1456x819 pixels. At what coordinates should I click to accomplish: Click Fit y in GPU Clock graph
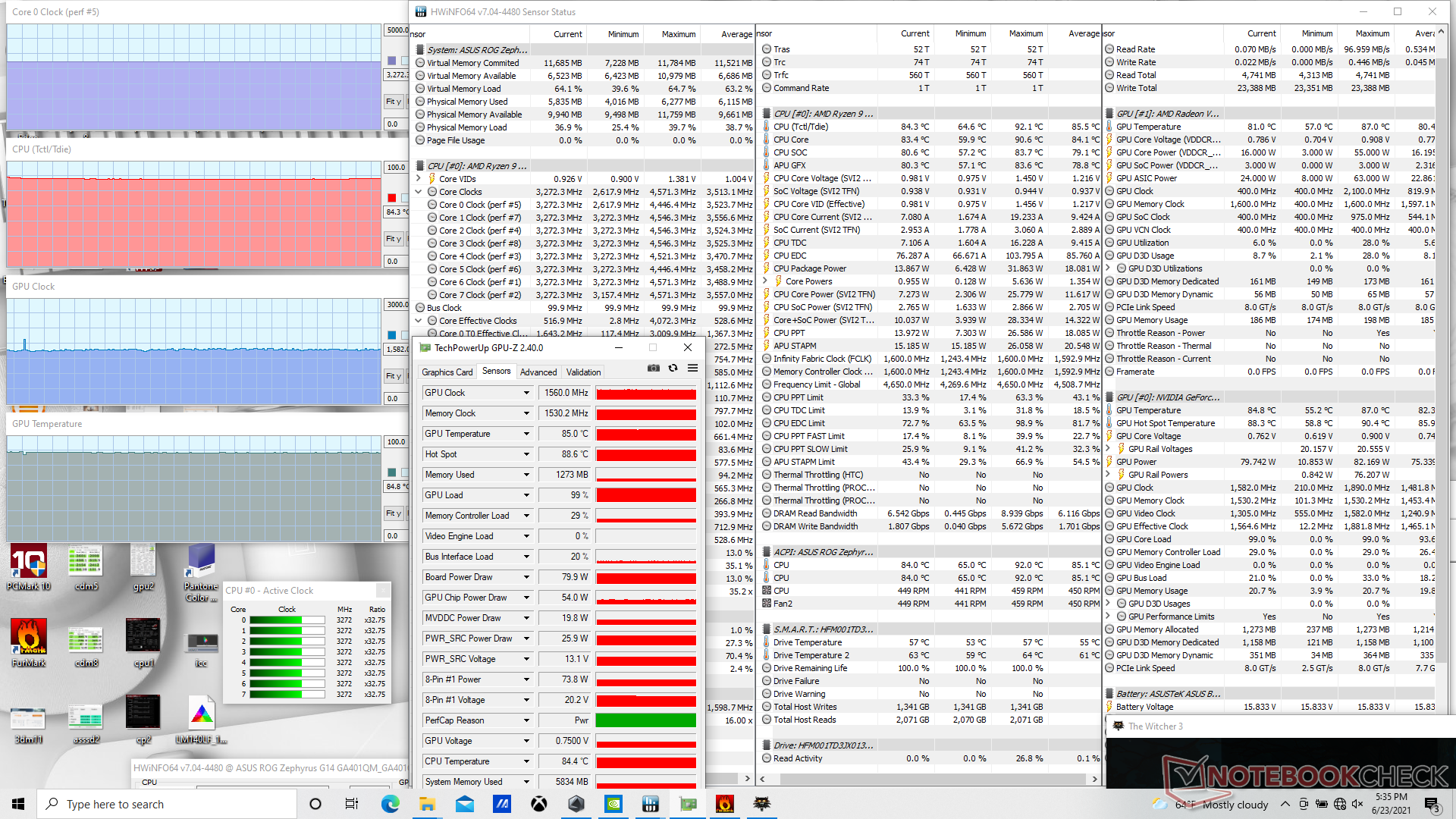click(x=394, y=376)
